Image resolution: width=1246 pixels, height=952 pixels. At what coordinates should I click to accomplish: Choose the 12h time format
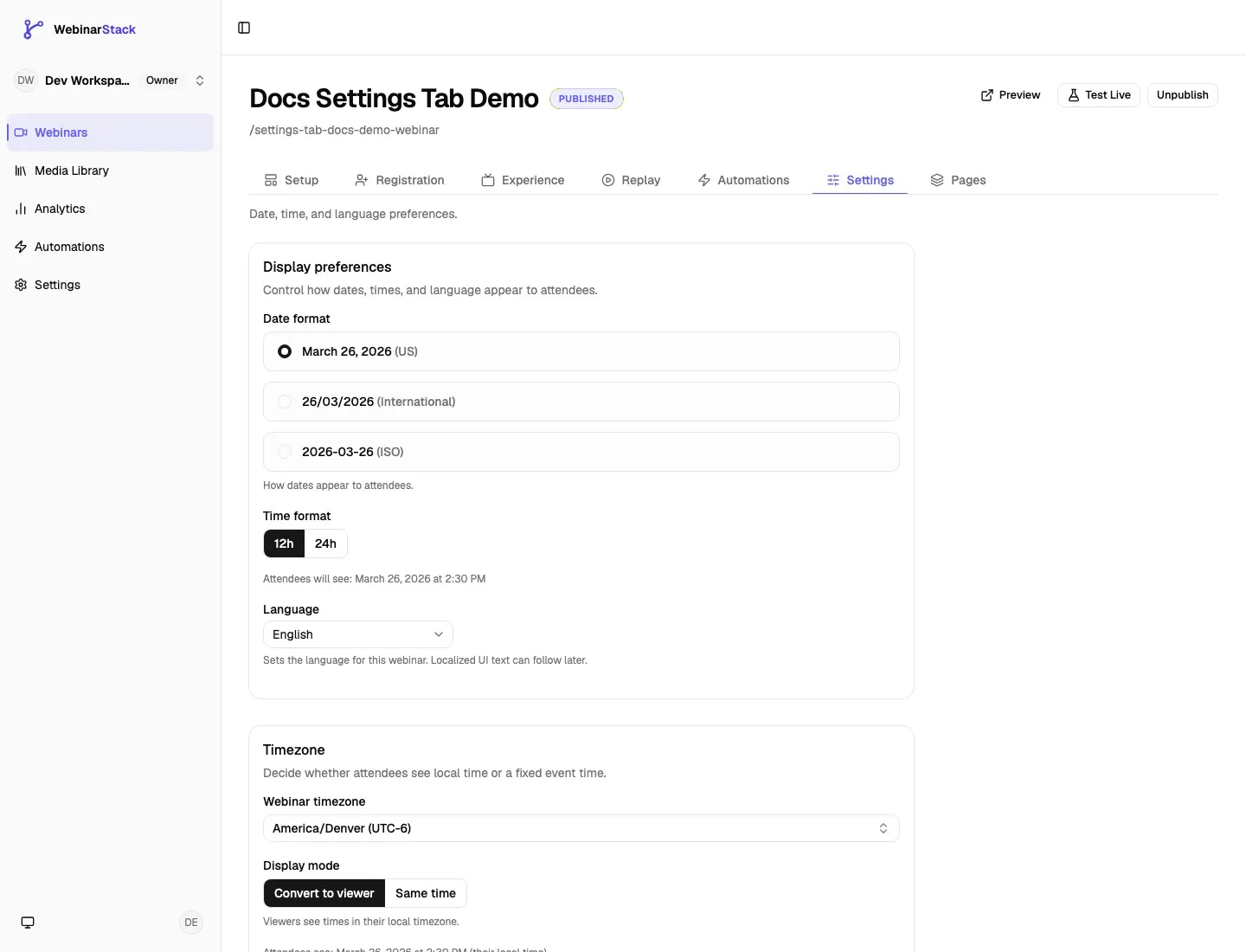(x=284, y=544)
